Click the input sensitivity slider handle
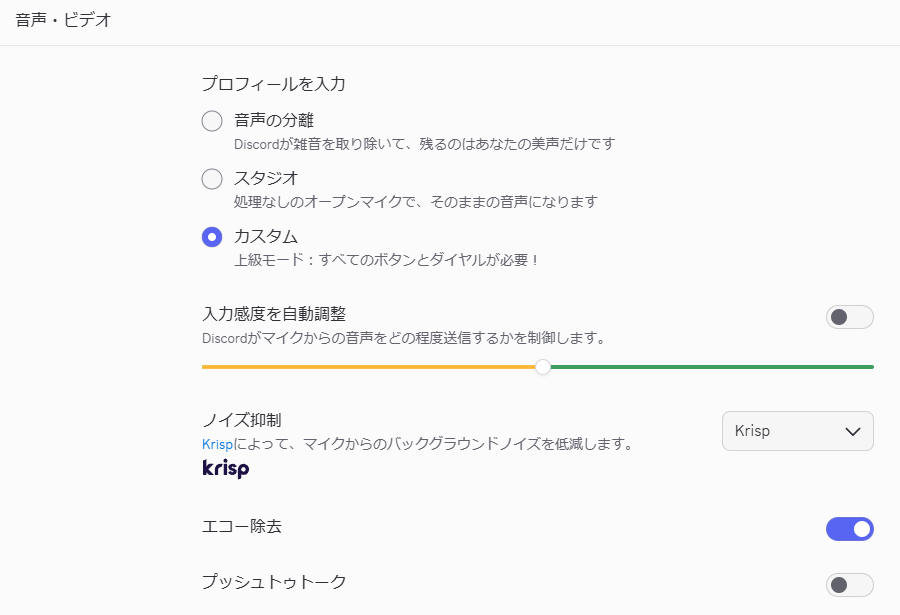This screenshot has width=900, height=615. coord(543,367)
